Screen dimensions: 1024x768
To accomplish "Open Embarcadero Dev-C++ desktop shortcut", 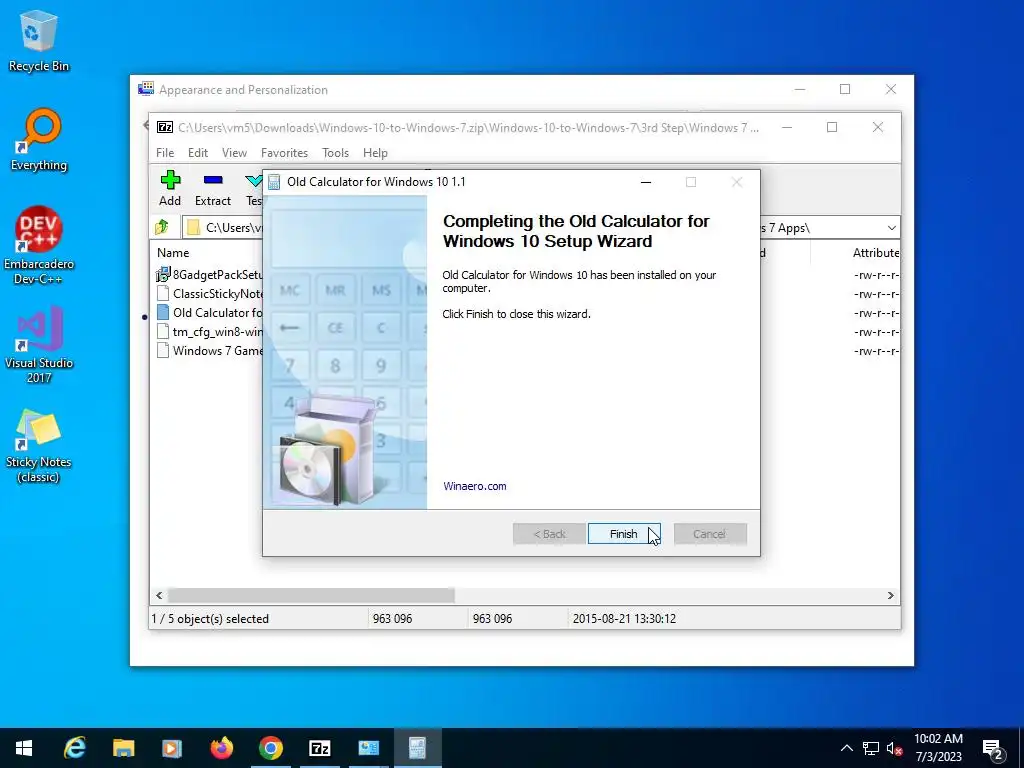I will [39, 246].
